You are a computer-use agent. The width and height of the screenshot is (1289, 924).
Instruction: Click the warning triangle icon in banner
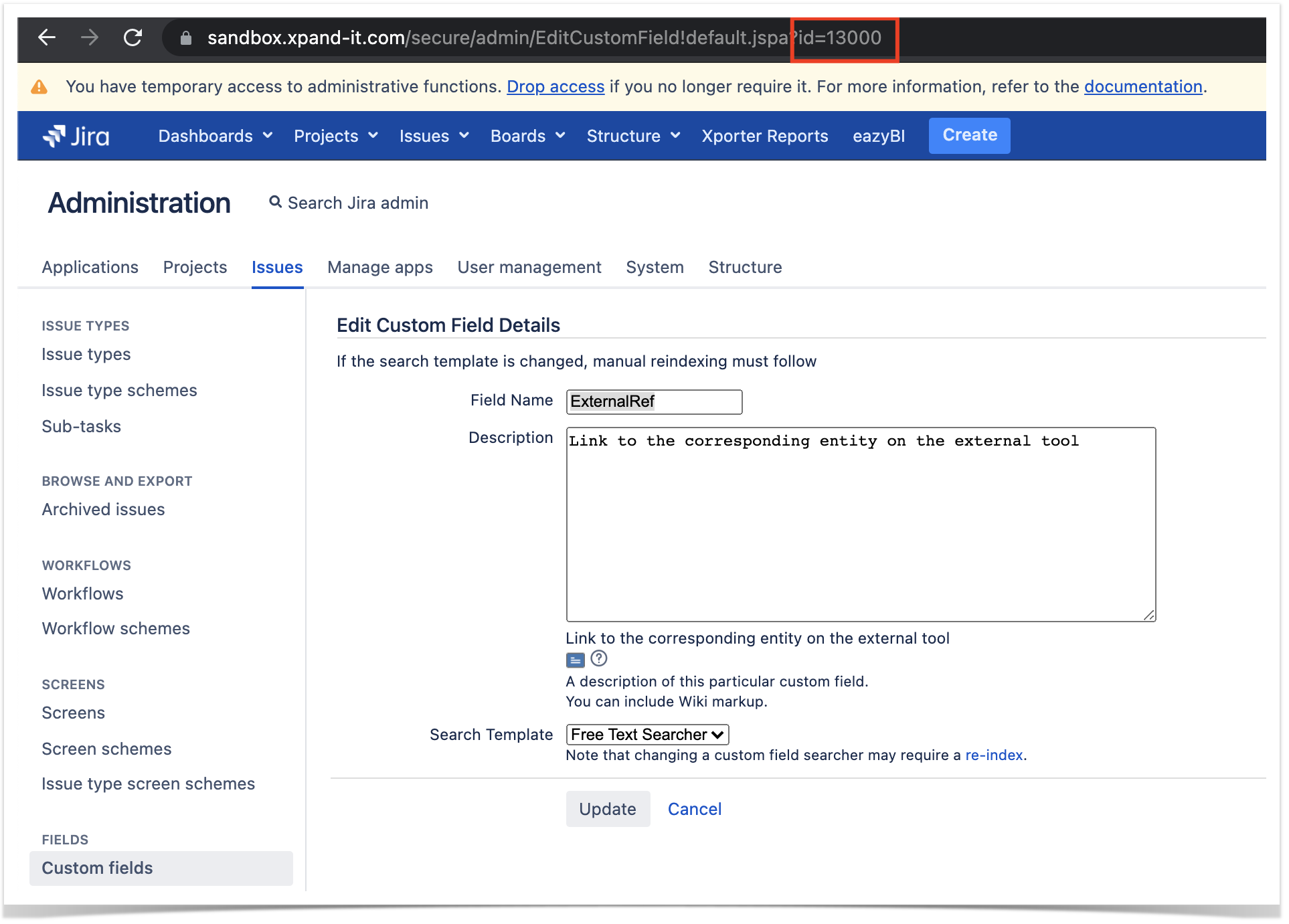pyautogui.click(x=39, y=87)
